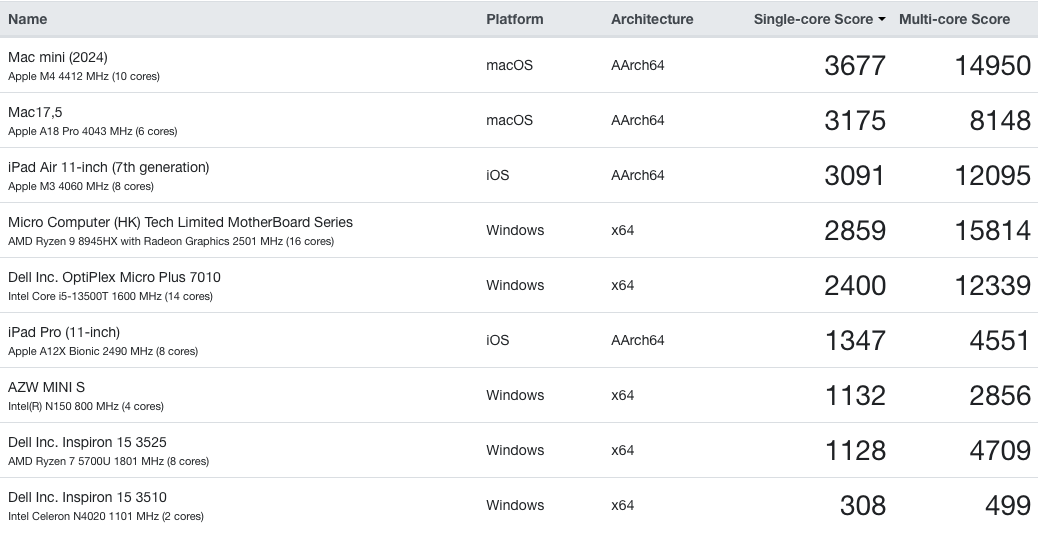Click single-core score 3677
Image resolution: width=1041 pixels, height=551 pixels.
855,66
